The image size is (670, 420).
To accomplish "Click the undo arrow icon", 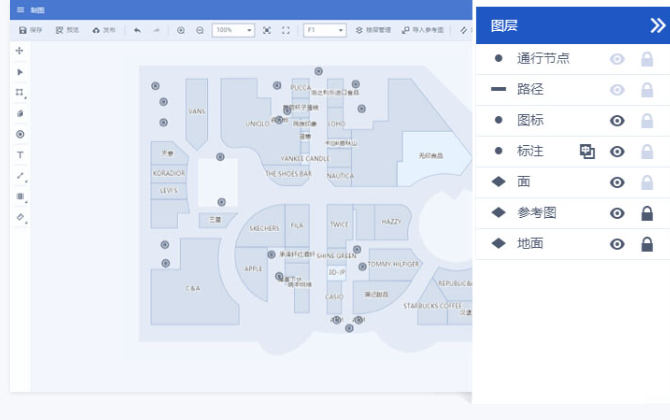I will click(x=137, y=31).
